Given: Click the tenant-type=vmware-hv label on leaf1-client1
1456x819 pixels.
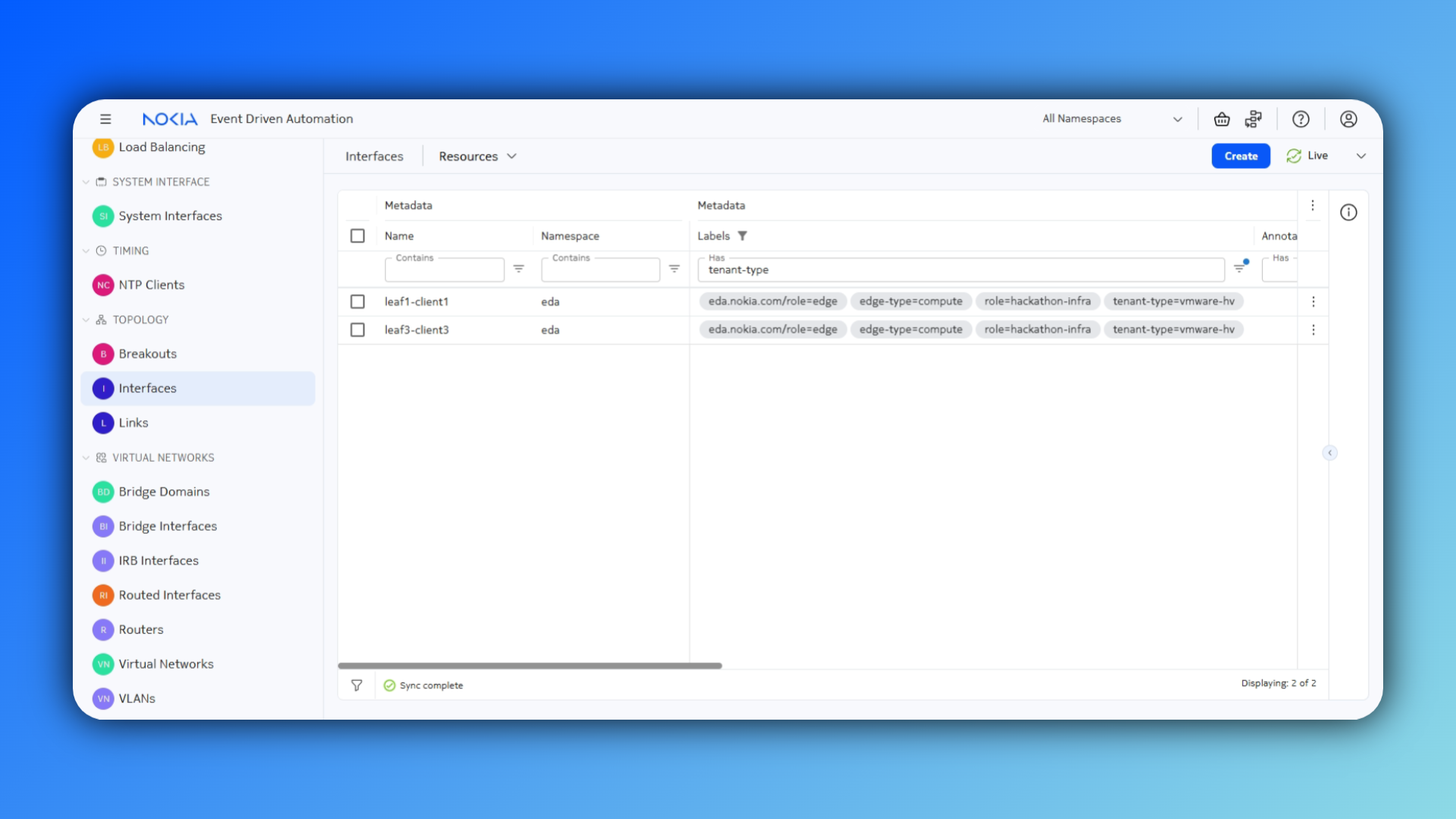Looking at the screenshot, I should (1173, 302).
